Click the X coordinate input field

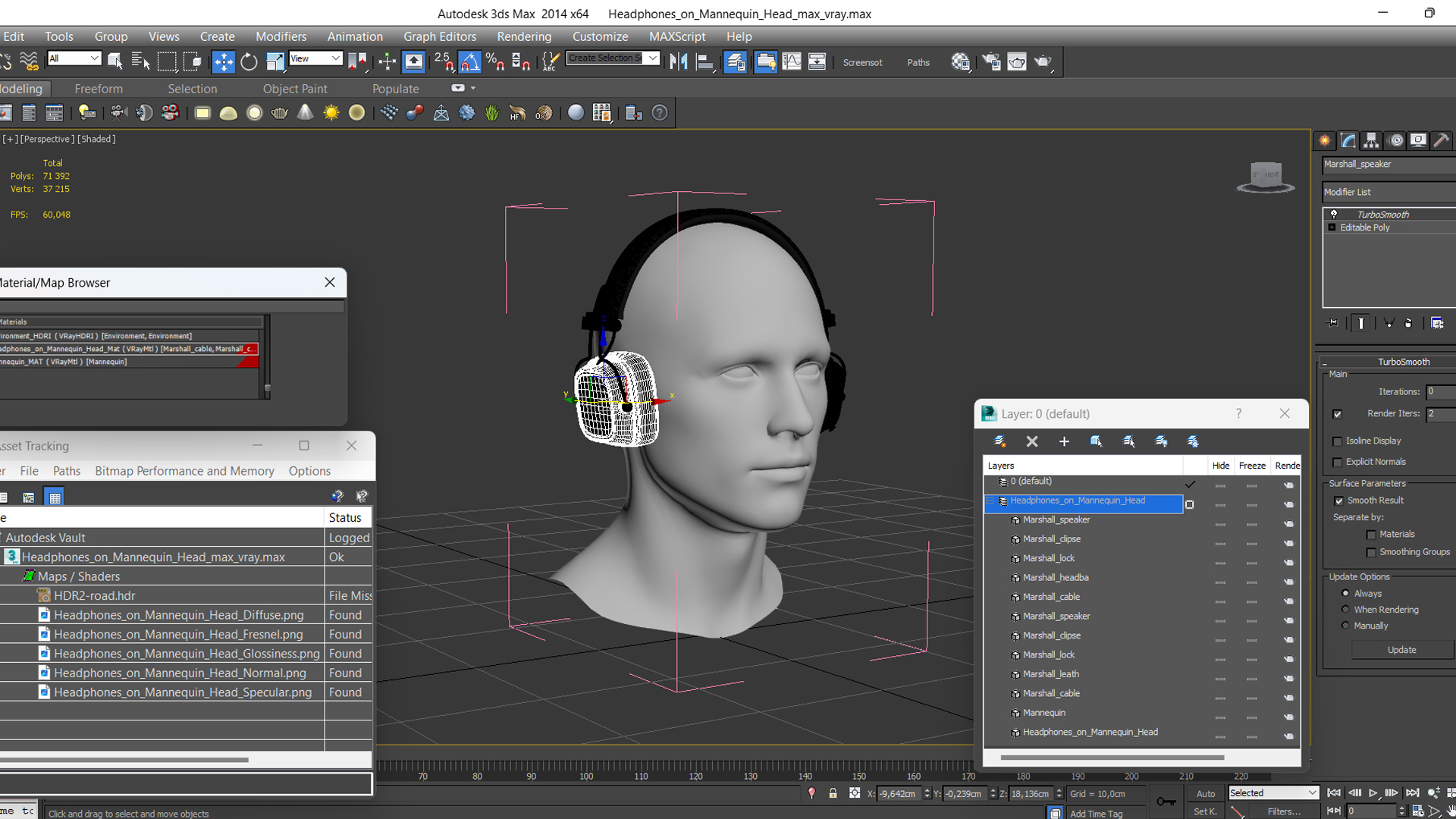(899, 794)
